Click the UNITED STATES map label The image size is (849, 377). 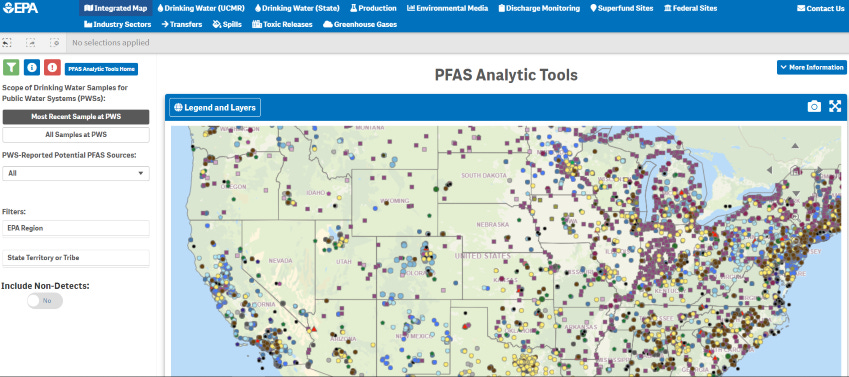482,256
